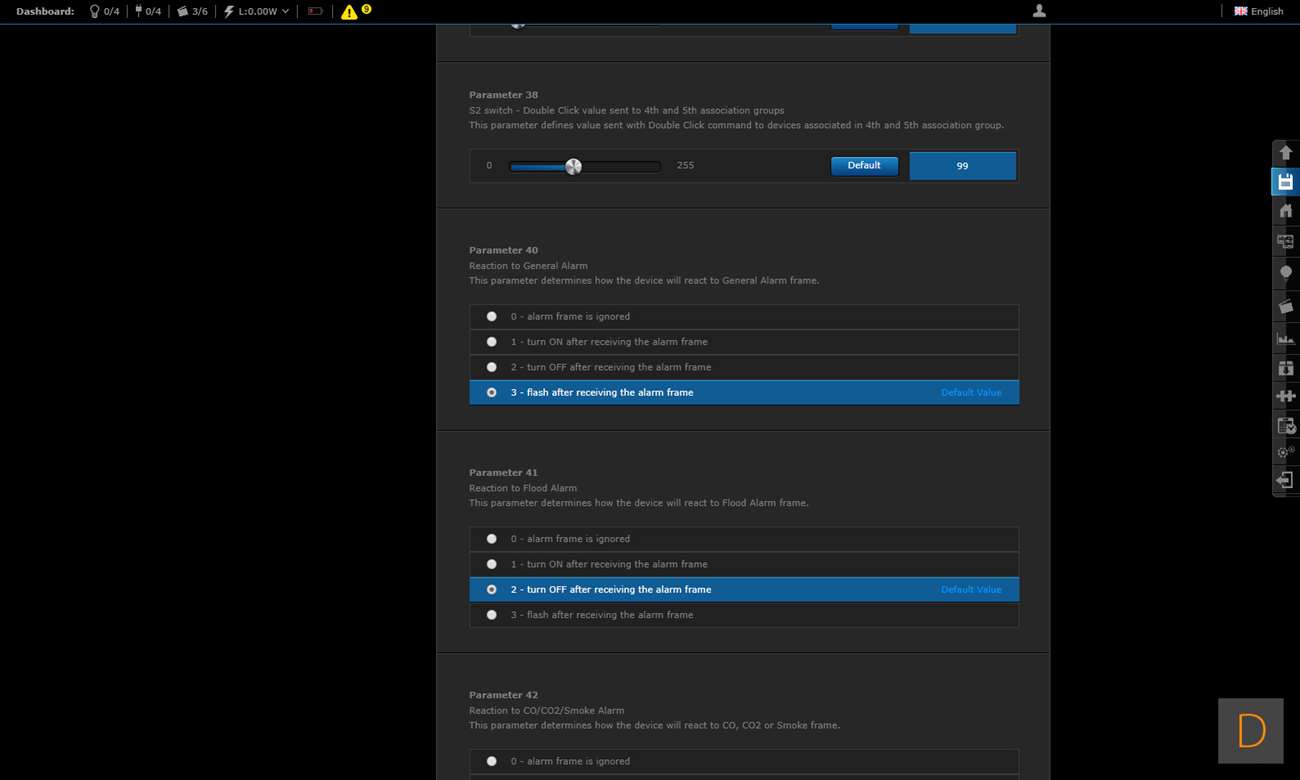Screen dimensions: 1300x780
Task: Open the Plugins puzzle-piece icon
Action: pyautogui.click(x=1286, y=396)
